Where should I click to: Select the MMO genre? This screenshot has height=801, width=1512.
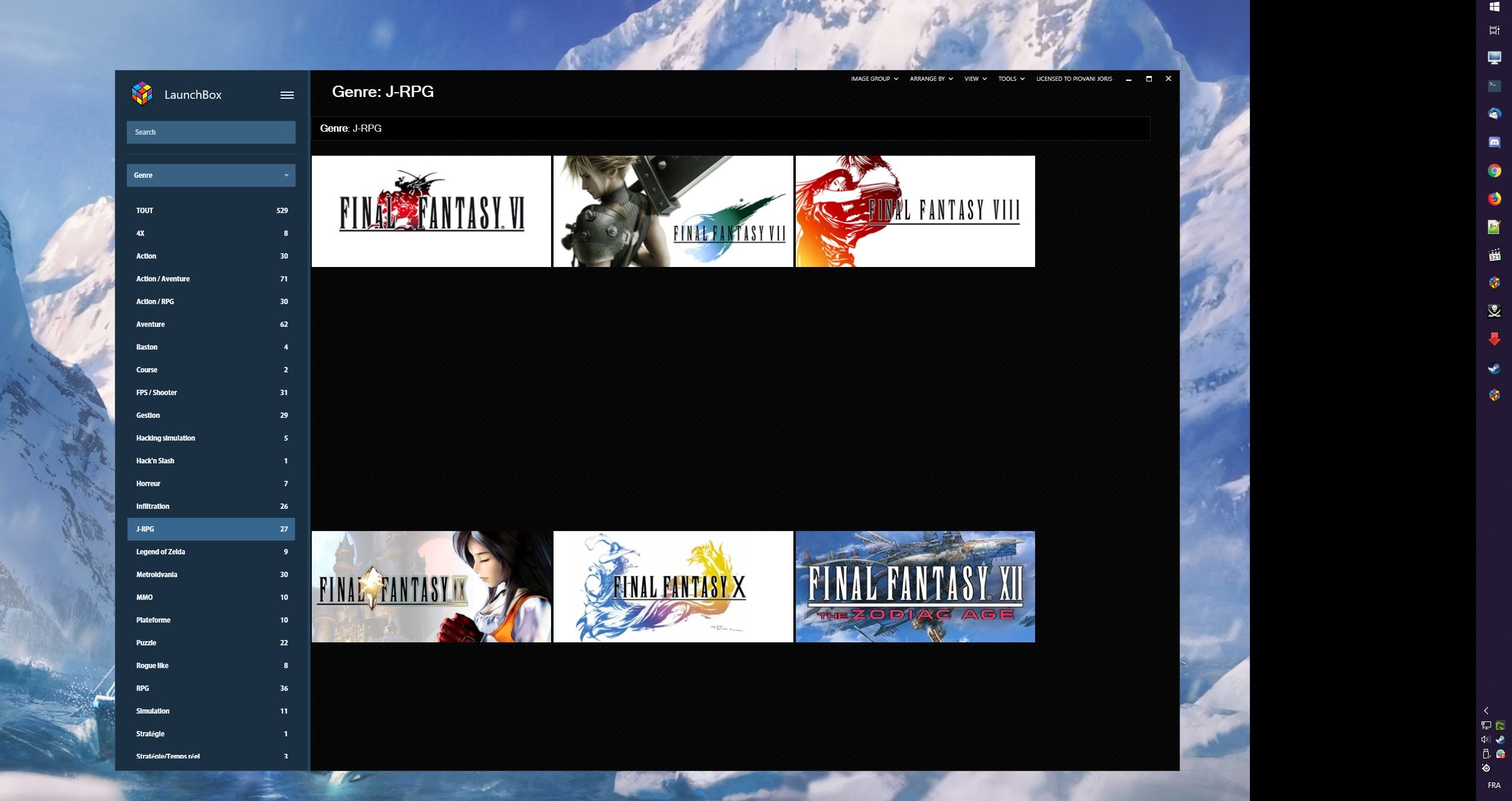coord(211,597)
